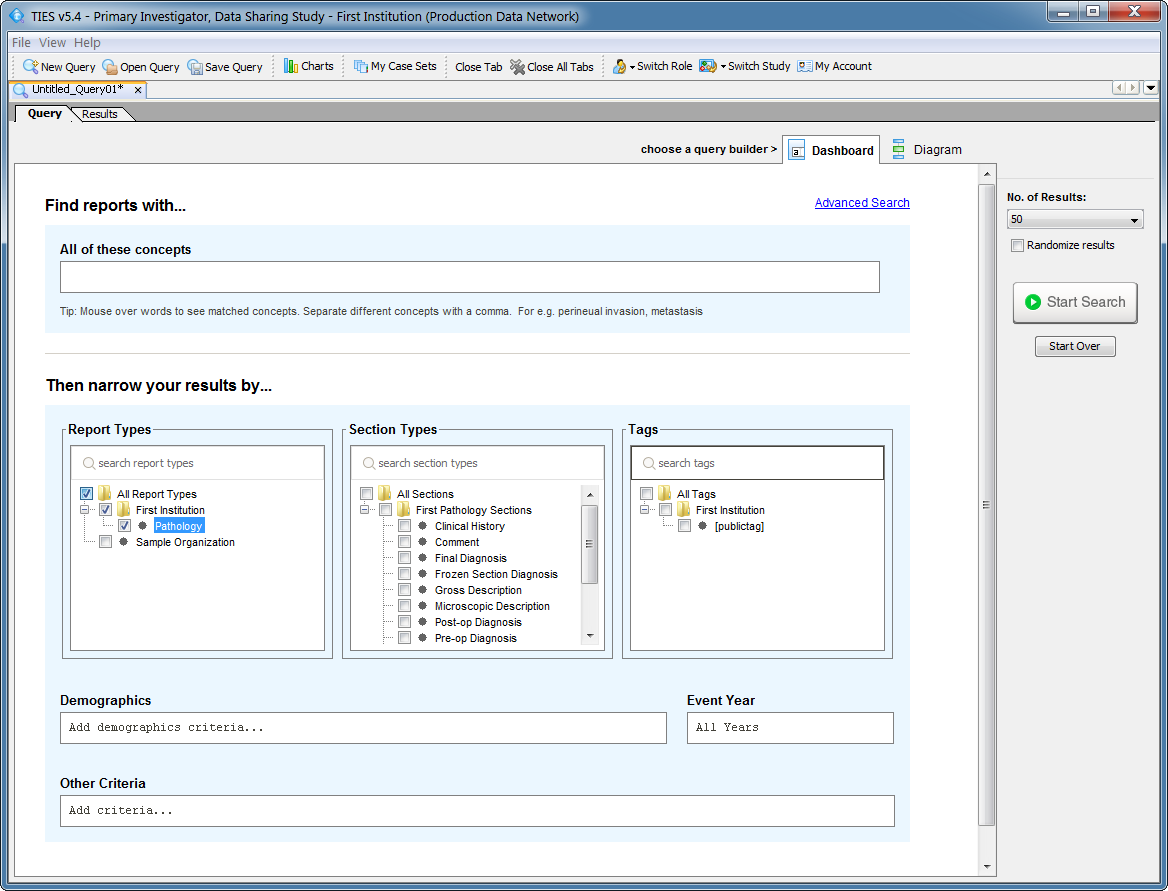
Task: Switch to the Results tab
Action: pos(100,113)
